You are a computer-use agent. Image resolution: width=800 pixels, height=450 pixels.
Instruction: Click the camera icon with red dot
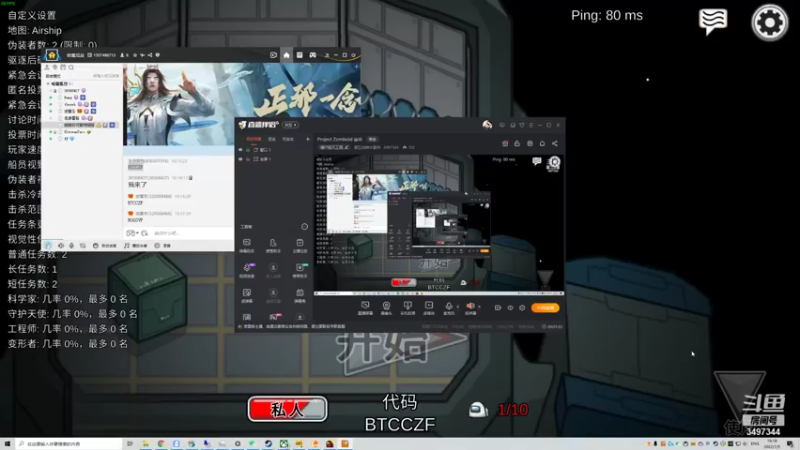tap(505, 143)
